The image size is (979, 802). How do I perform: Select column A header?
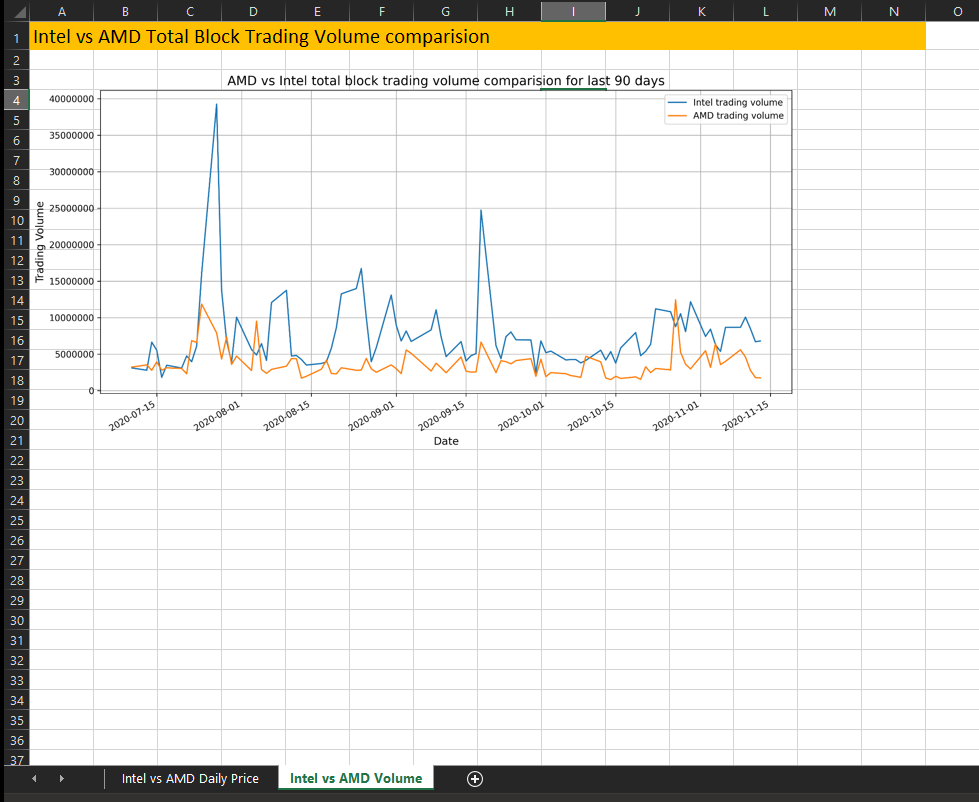(x=61, y=11)
